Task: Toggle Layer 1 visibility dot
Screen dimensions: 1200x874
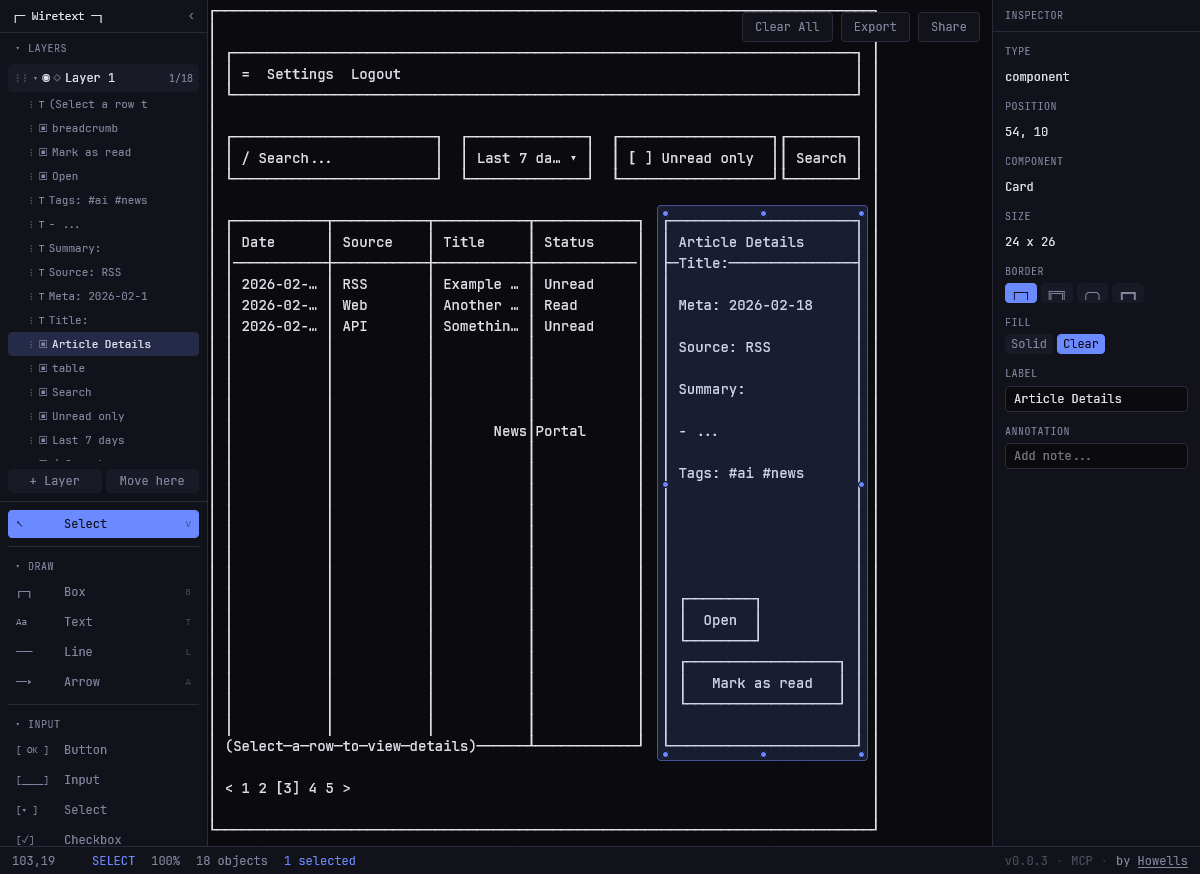Action: 46,78
